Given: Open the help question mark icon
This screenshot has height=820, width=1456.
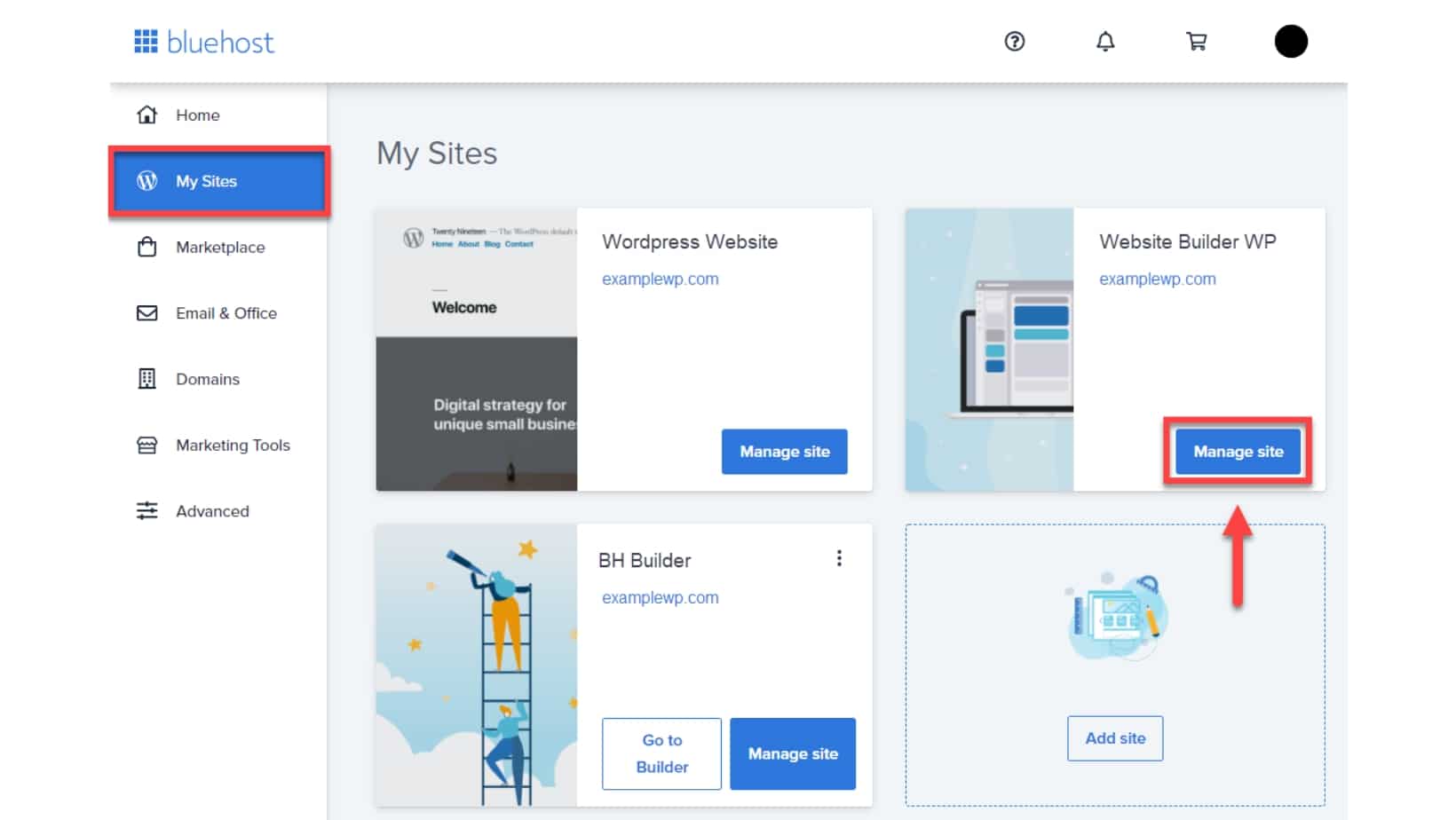Looking at the screenshot, I should coord(1015,42).
